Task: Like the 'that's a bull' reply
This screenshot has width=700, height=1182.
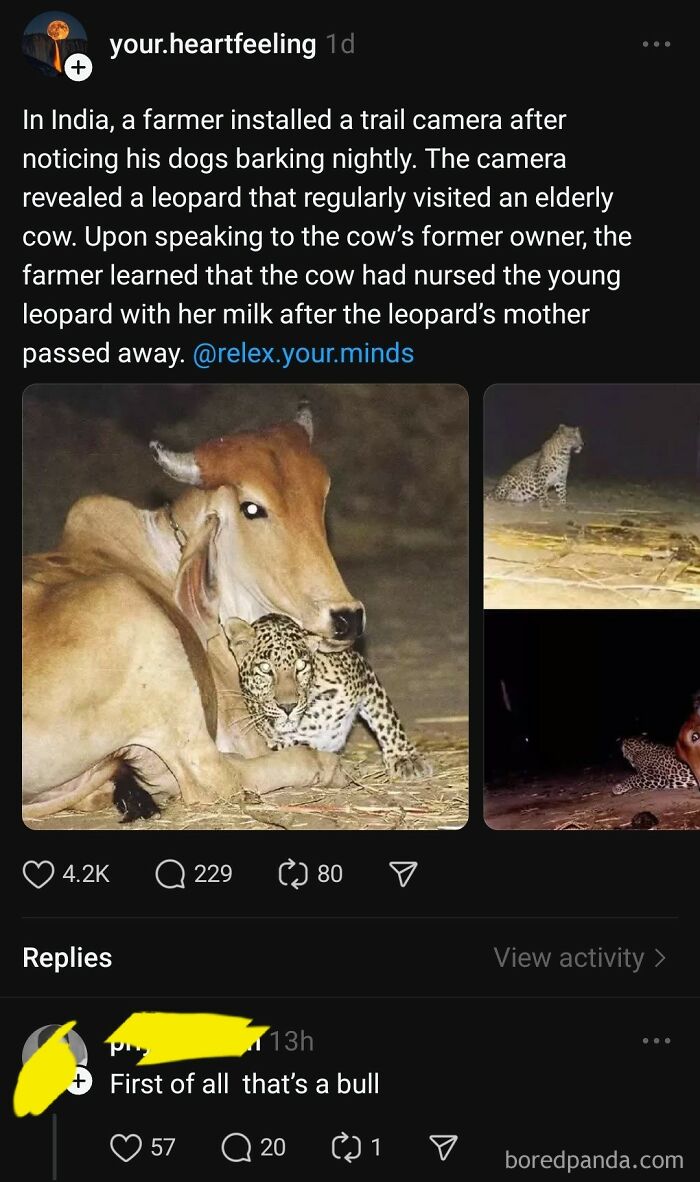Action: (124, 1148)
